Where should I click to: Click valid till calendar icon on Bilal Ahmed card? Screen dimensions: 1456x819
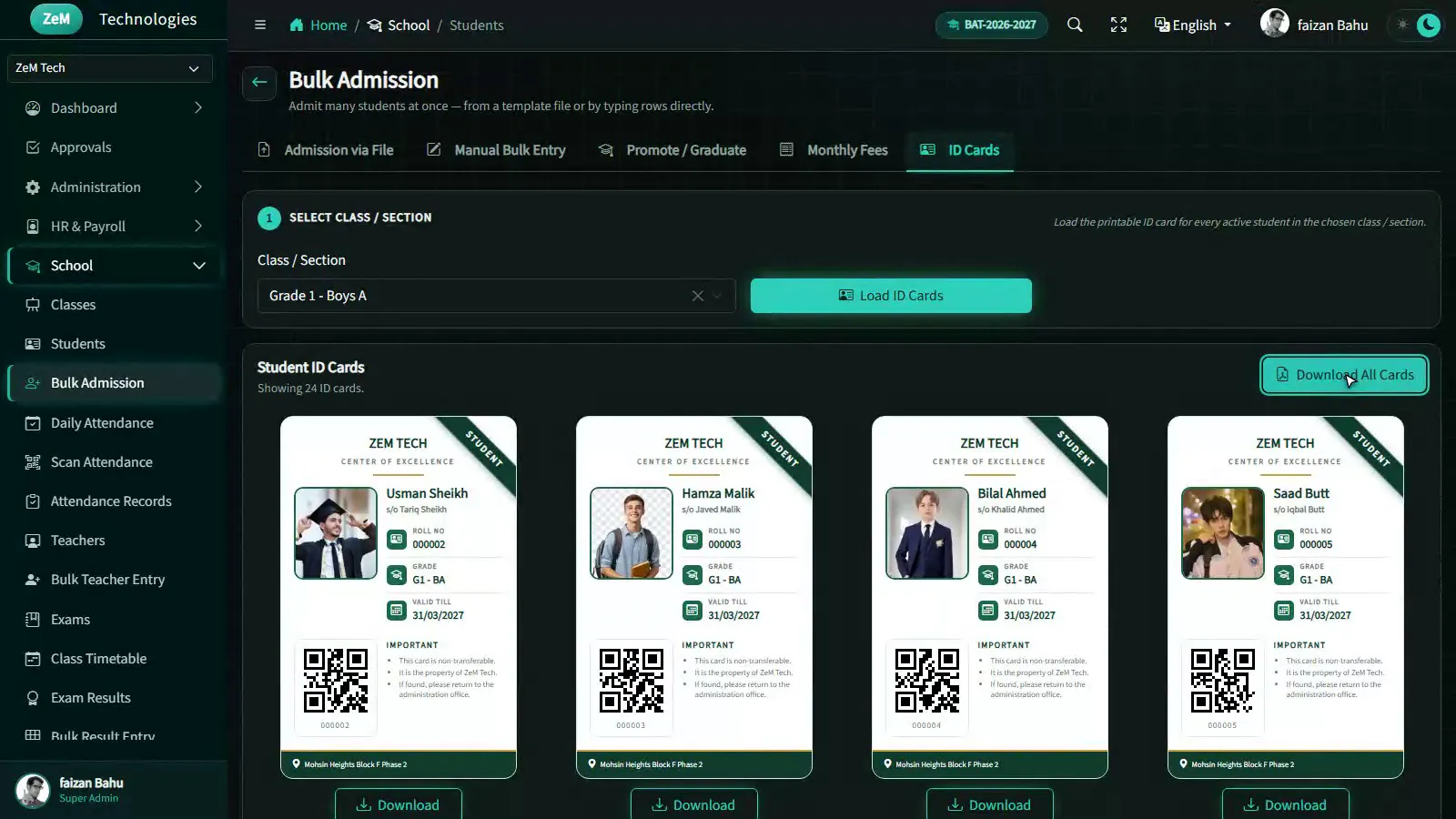click(988, 611)
